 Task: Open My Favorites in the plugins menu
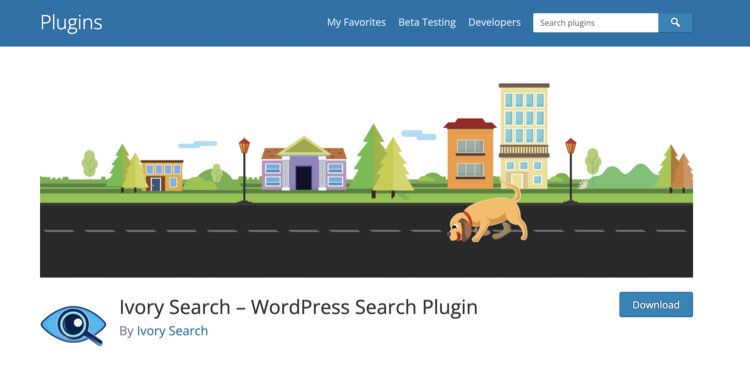[356, 22]
